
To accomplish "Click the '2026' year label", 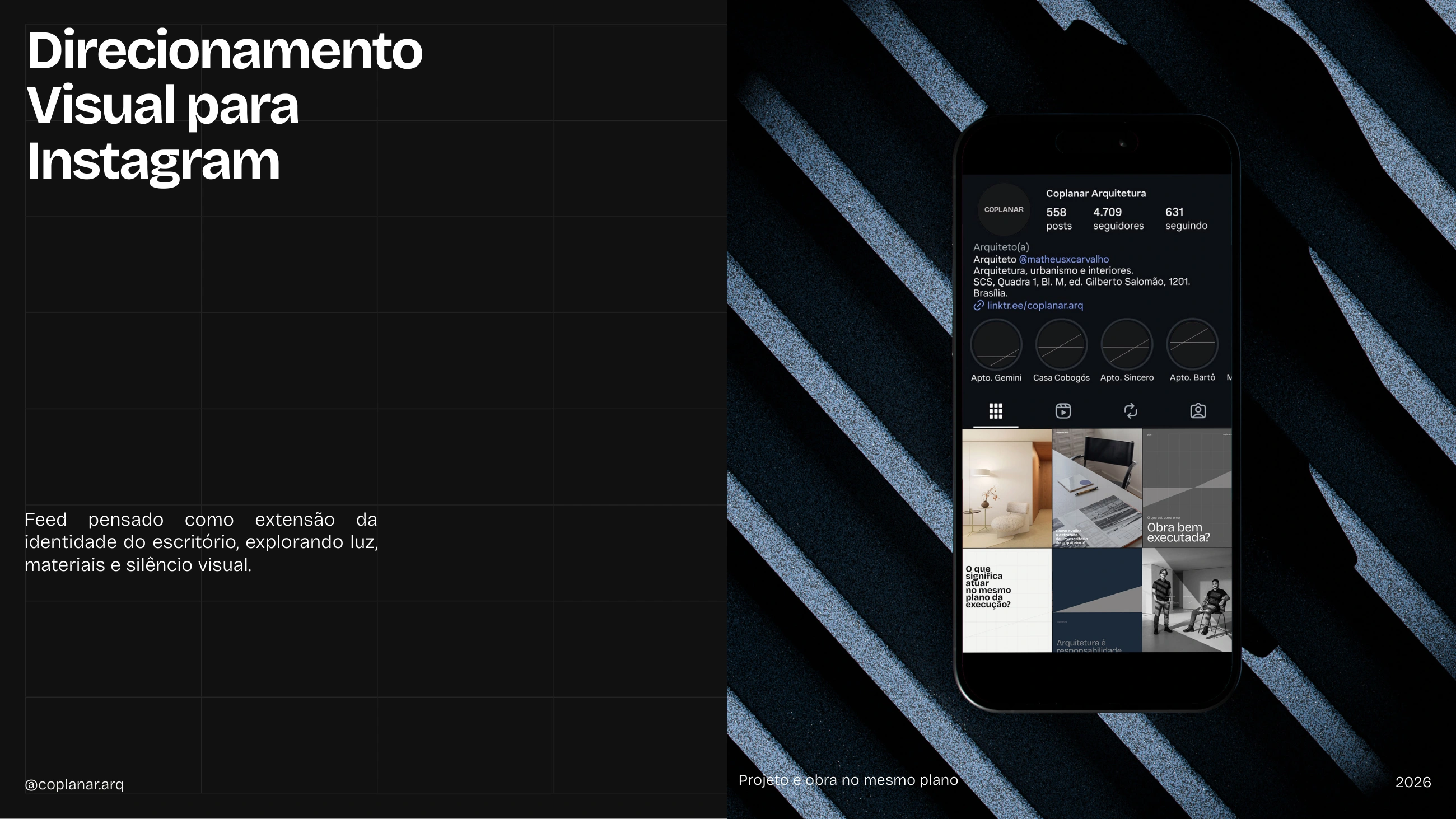I will [x=1413, y=782].
